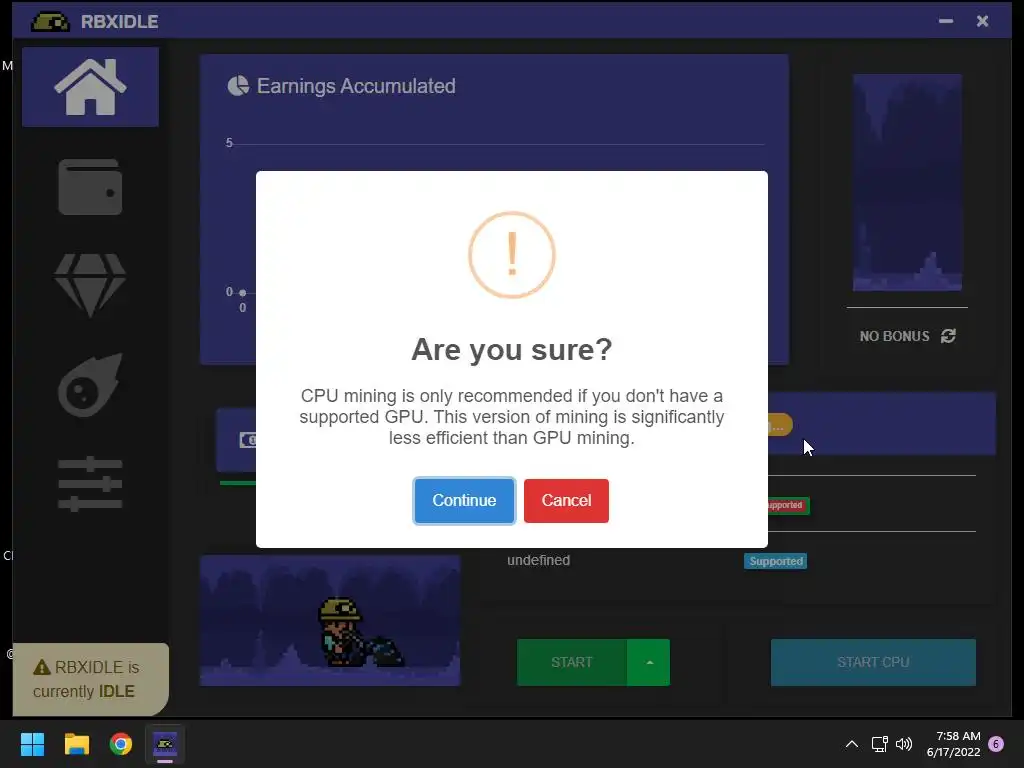The width and height of the screenshot is (1024, 768).
Task: Click the 'undefined' device label
Action: click(539, 560)
